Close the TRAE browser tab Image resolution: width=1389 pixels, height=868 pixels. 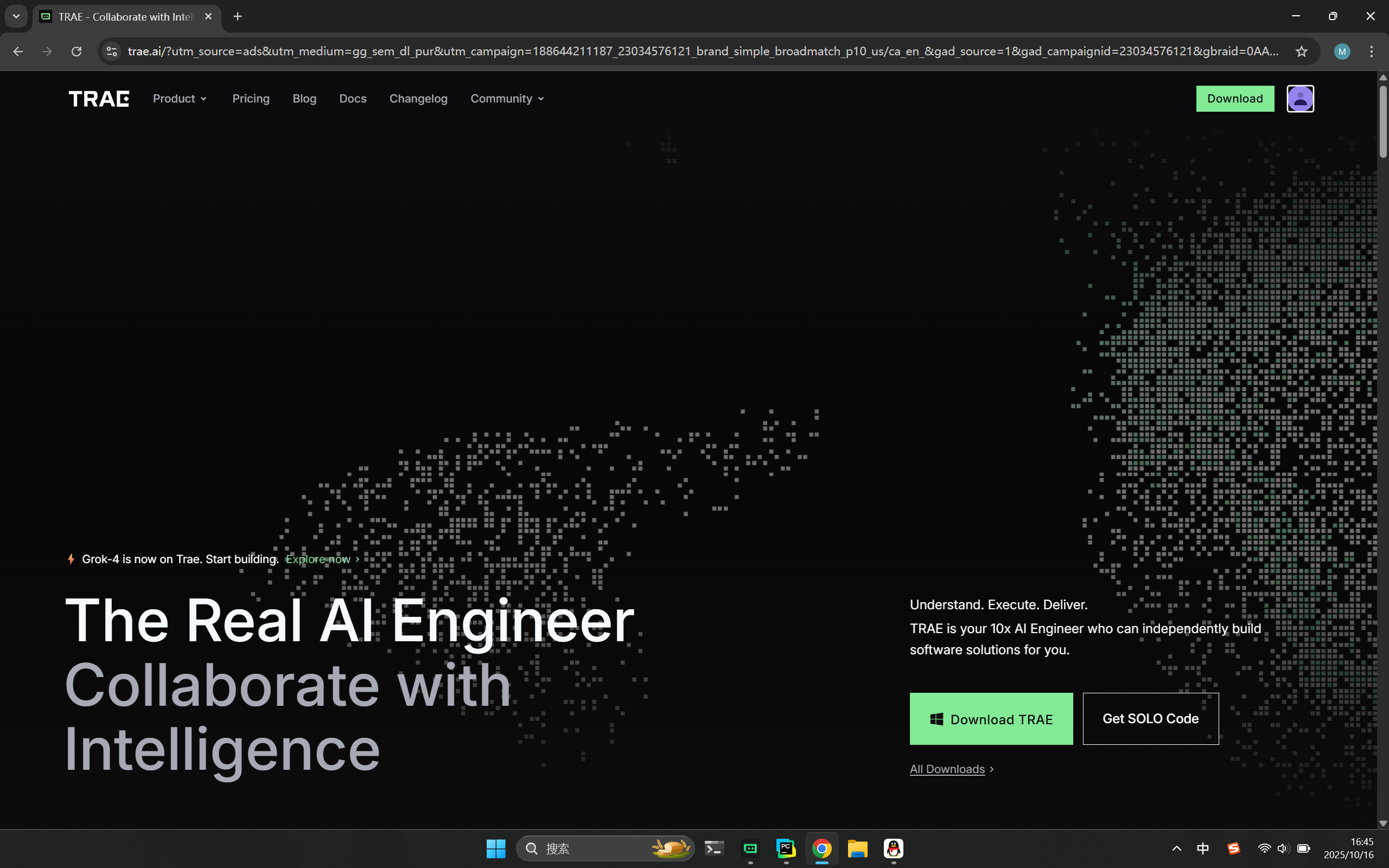coord(208,17)
